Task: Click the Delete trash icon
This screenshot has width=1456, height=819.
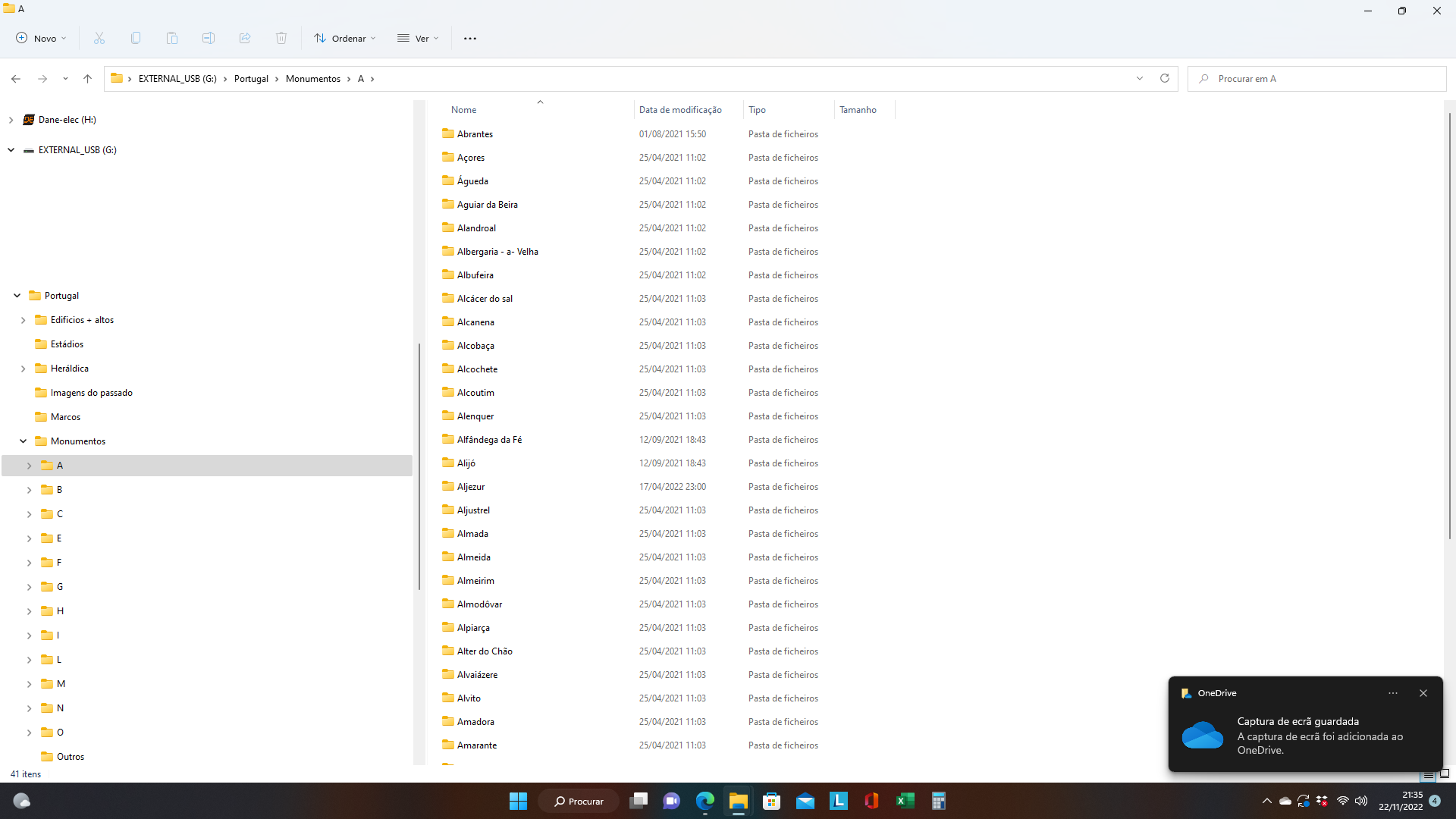Action: [x=281, y=38]
